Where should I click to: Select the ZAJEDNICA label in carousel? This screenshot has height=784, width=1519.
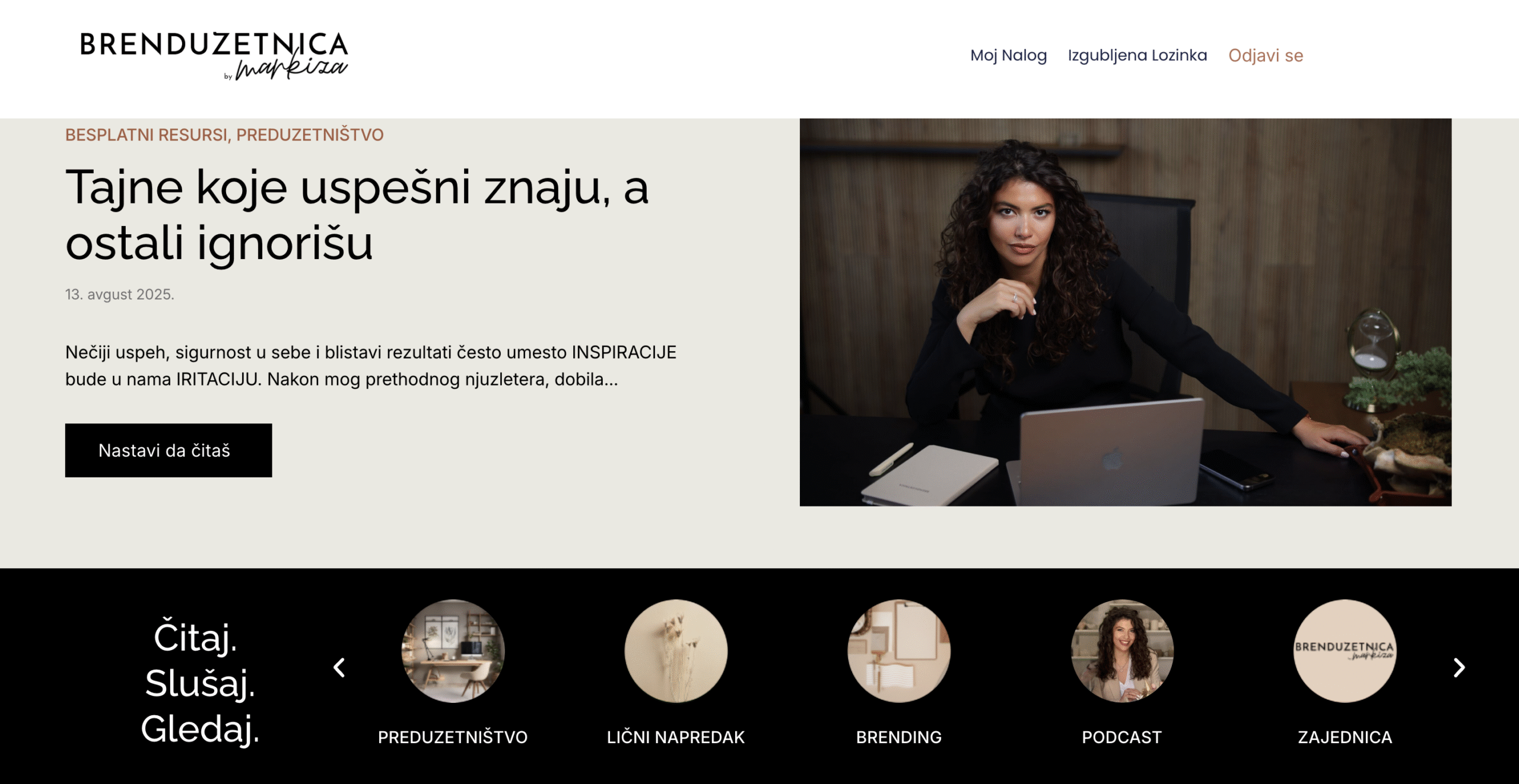coord(1345,737)
